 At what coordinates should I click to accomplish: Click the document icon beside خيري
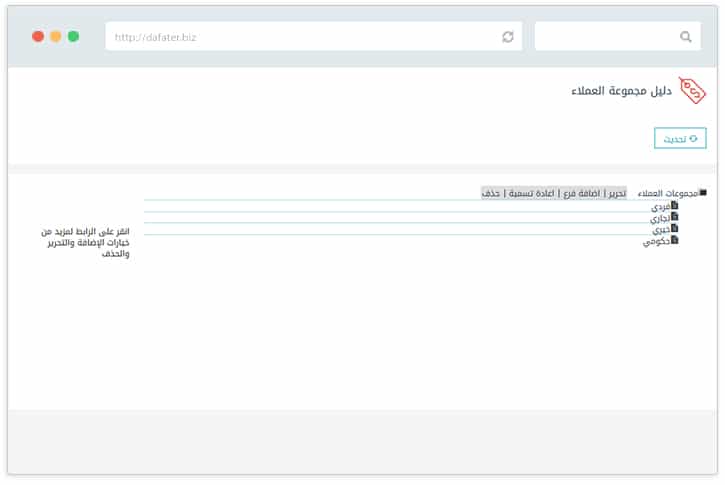[675, 228]
